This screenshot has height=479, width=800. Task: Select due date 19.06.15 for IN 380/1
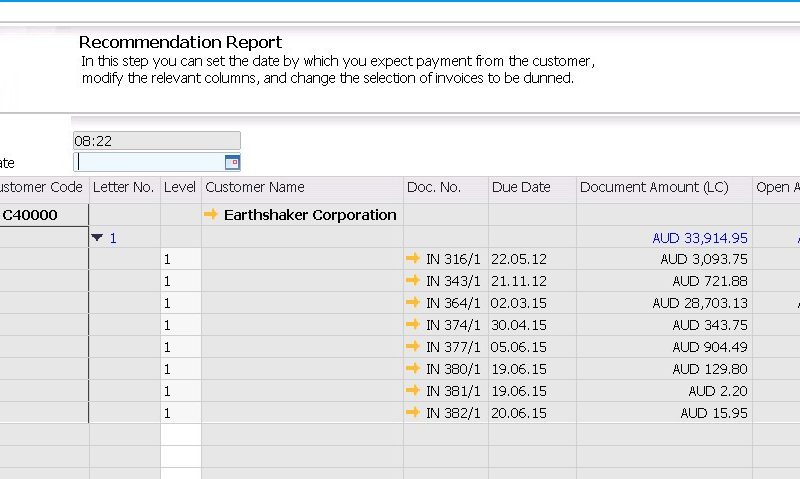point(519,369)
